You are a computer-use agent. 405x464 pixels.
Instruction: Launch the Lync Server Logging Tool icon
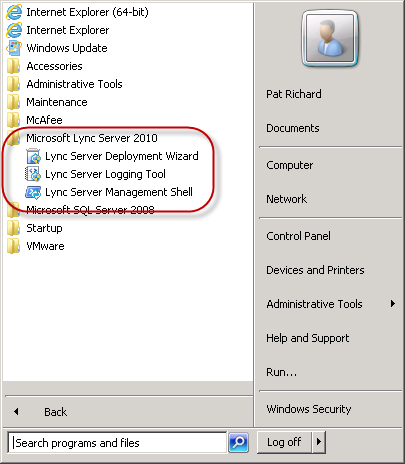(x=33, y=174)
